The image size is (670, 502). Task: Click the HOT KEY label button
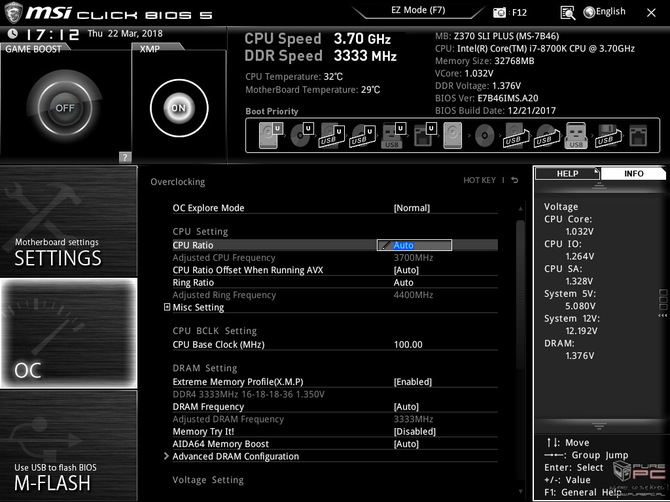click(479, 180)
